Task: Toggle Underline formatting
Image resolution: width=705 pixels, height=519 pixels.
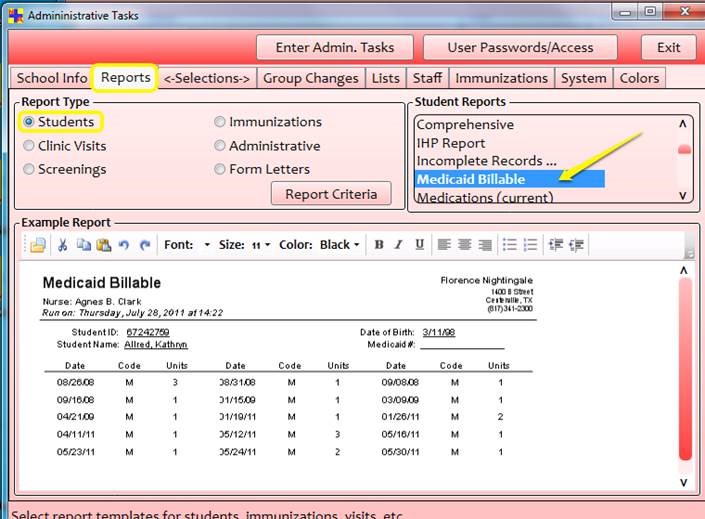Action: point(419,244)
